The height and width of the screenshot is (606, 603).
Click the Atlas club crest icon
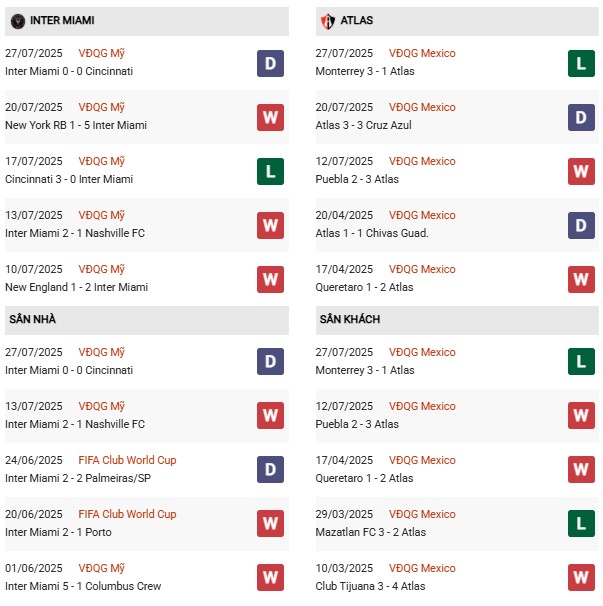327,21
